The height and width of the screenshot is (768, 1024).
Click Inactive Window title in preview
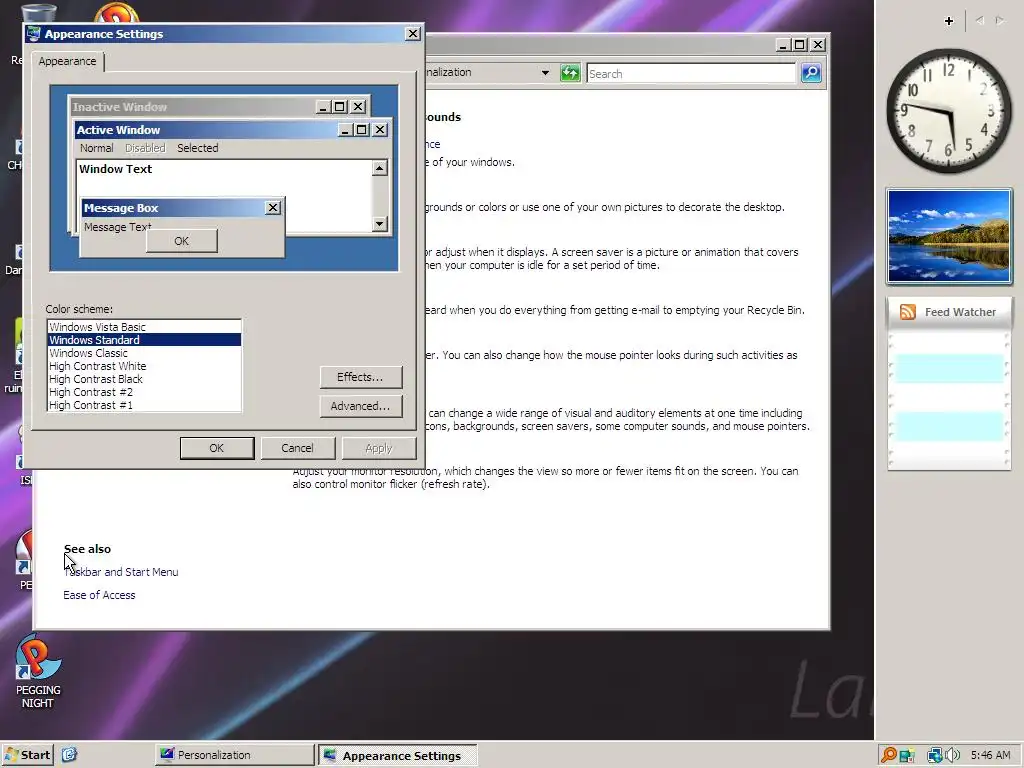pyautogui.click(x=120, y=106)
